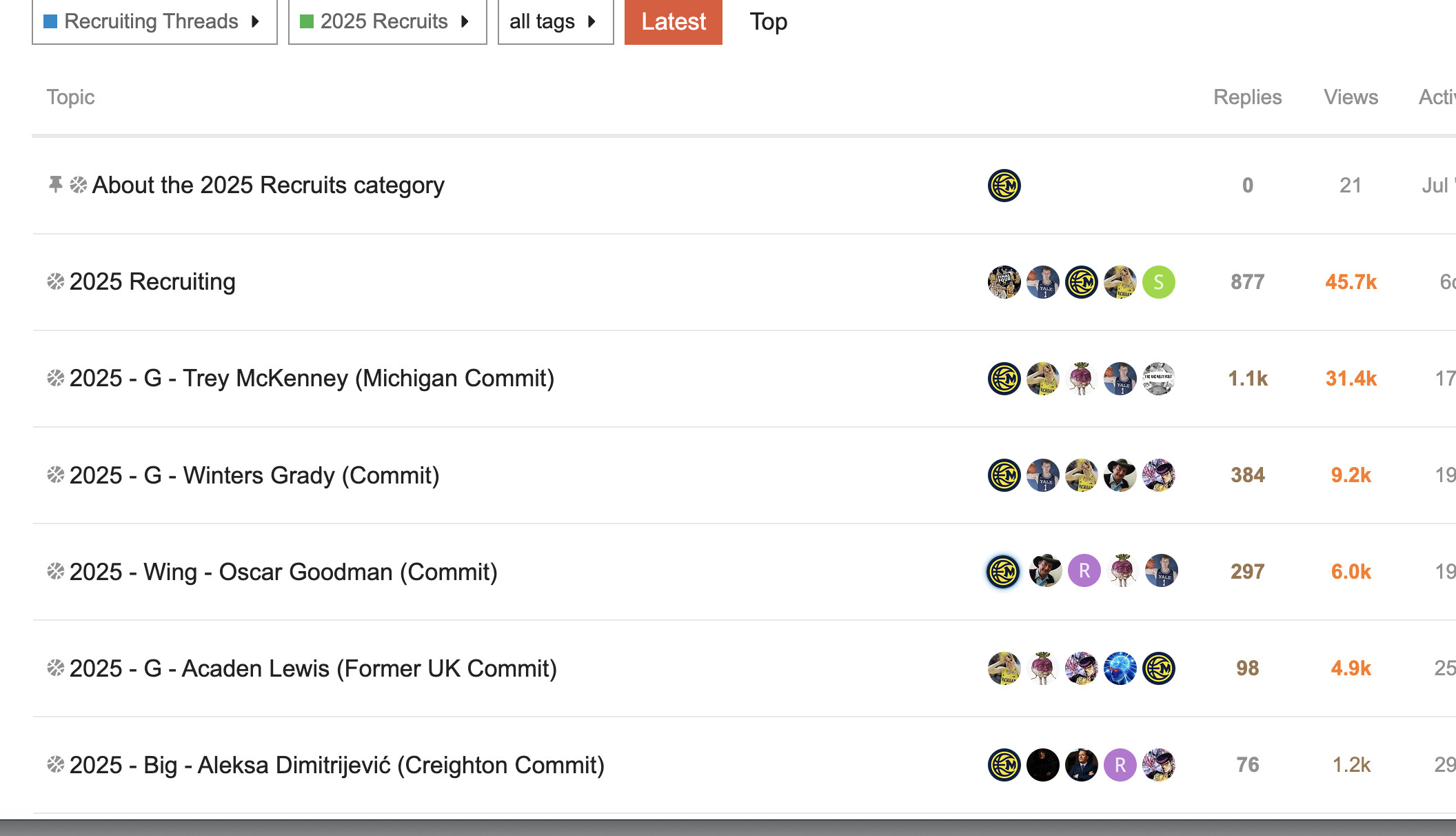
Task: Sort topics by the Replies column
Action: pyautogui.click(x=1247, y=97)
